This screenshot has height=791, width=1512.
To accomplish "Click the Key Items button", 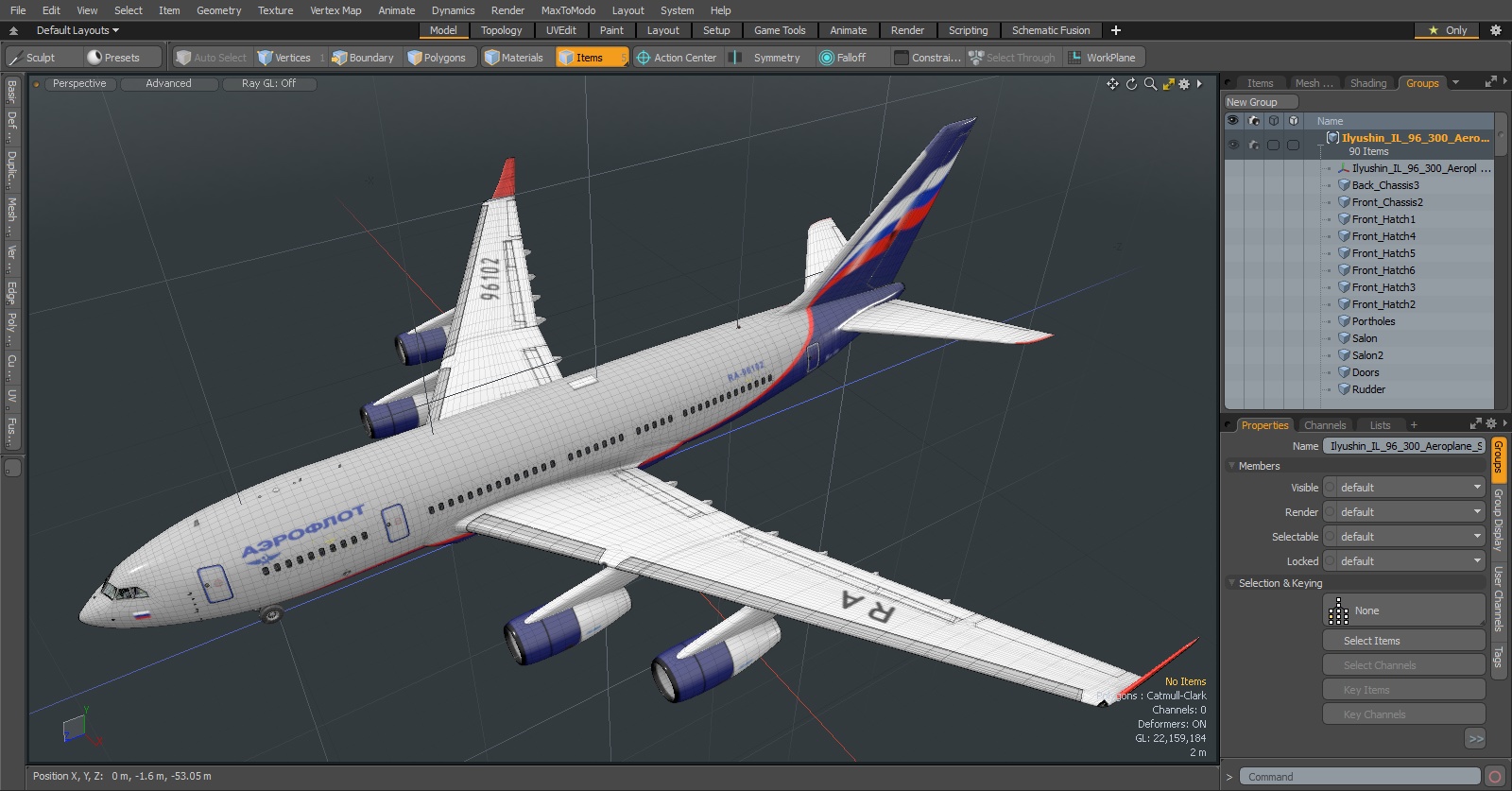I will point(1403,690).
